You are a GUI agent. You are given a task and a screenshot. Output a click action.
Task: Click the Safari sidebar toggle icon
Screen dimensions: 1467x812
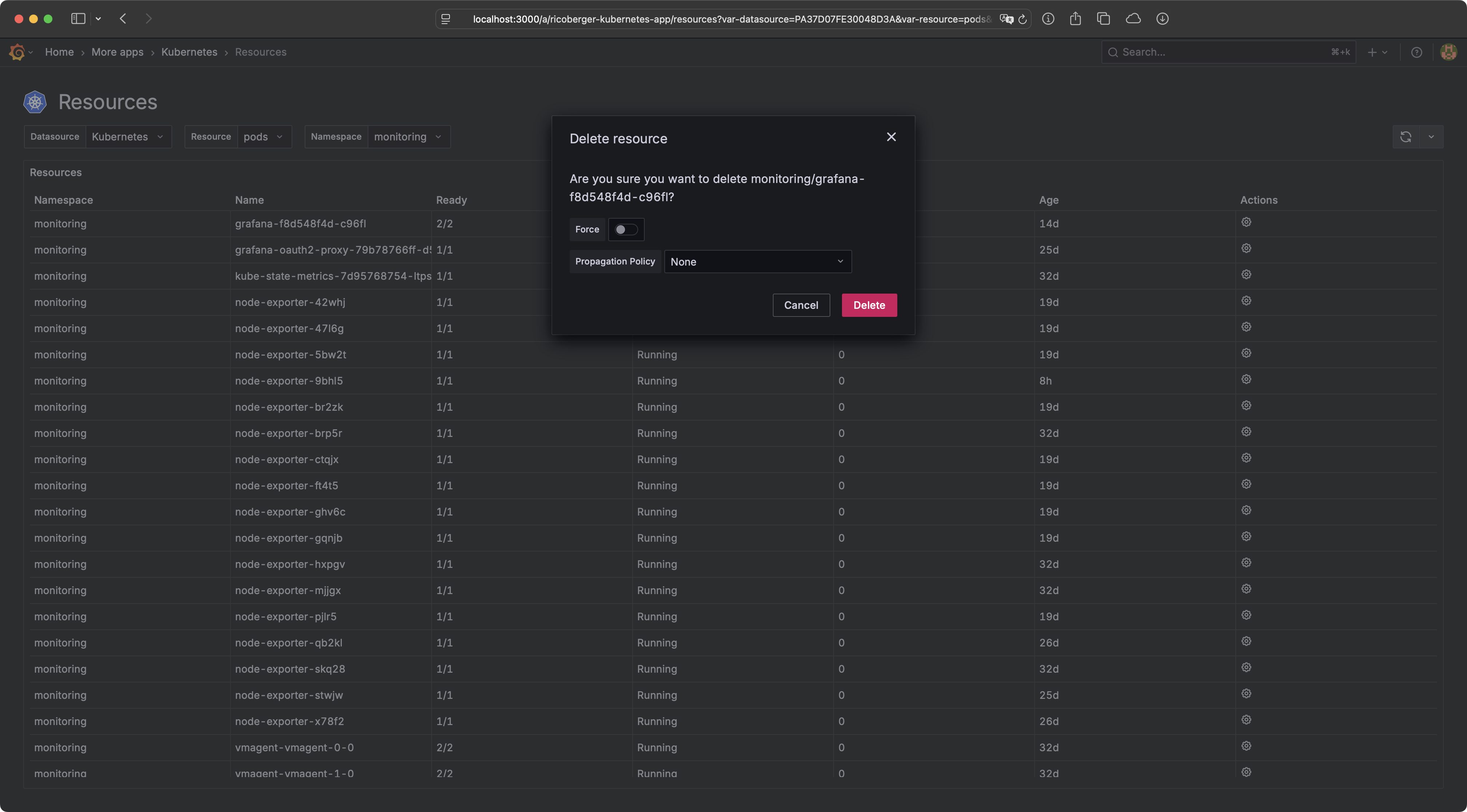point(78,19)
